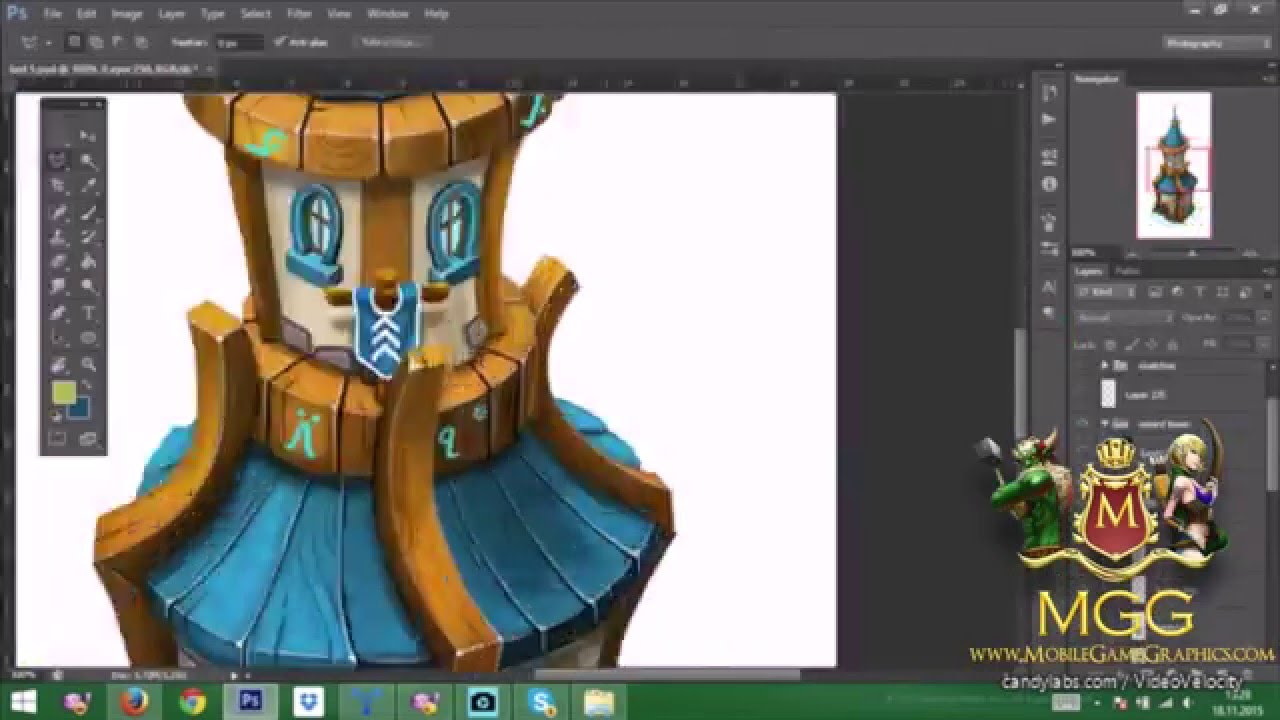Screen dimensions: 1280x720
Task: Open the Filter menu
Action: [x=299, y=14]
